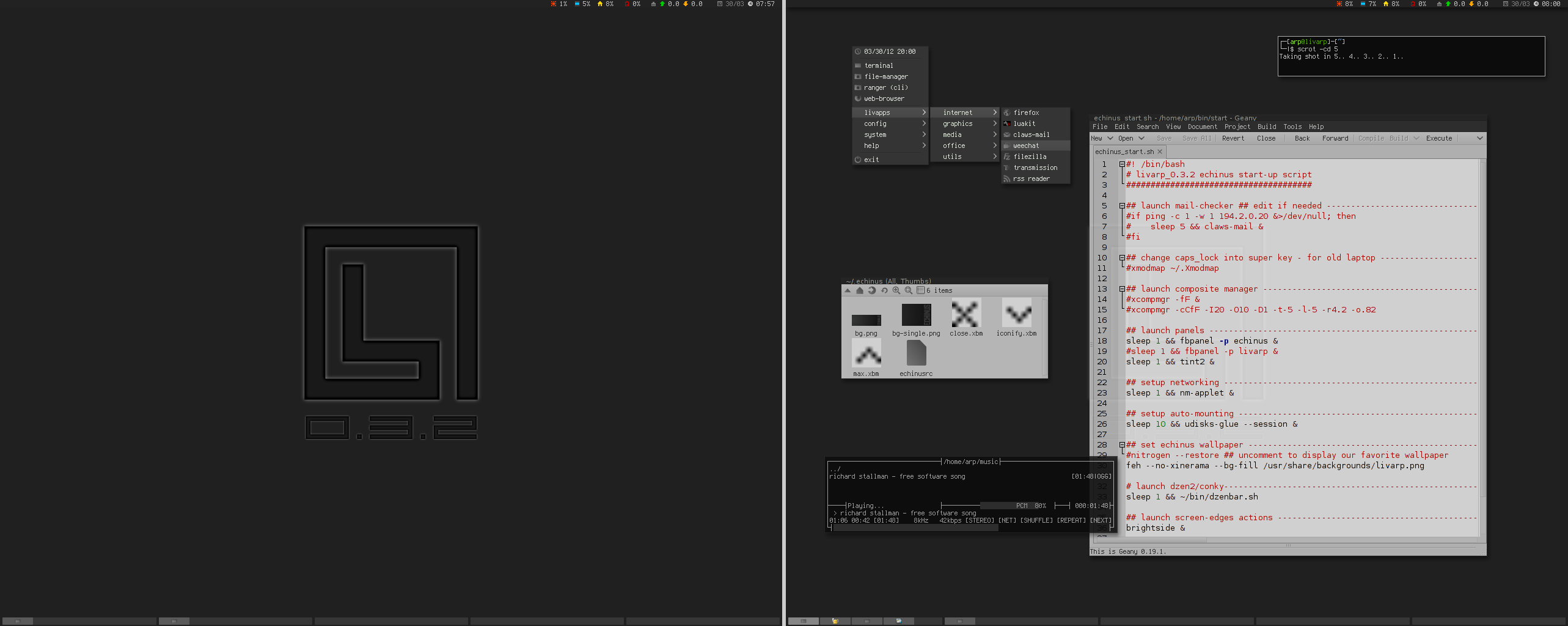Collapse the fold marker on line 13
Screen dimensions: 1568x626
pos(1122,289)
